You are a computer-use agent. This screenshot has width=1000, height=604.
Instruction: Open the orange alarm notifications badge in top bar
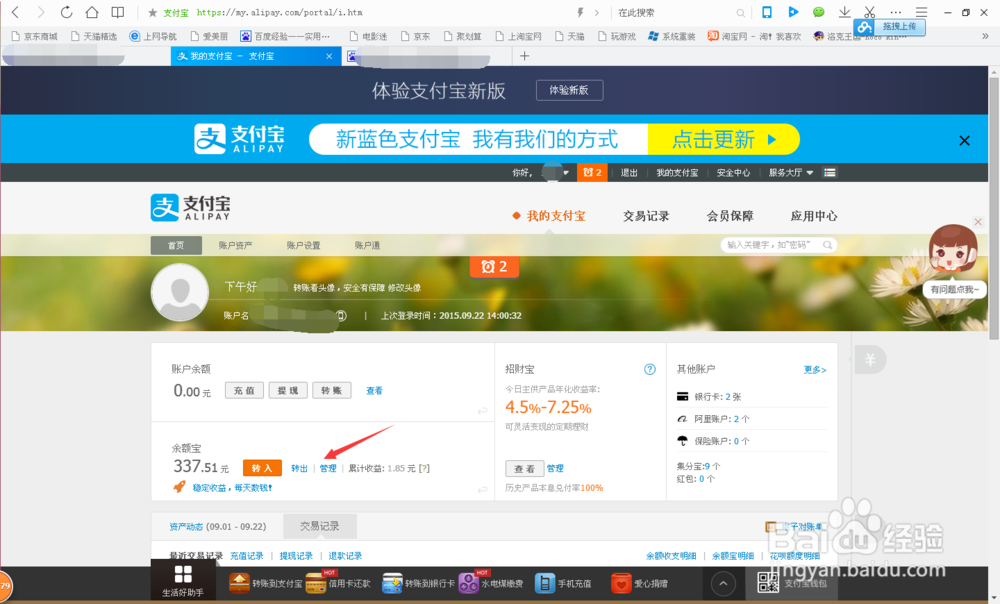coord(592,172)
